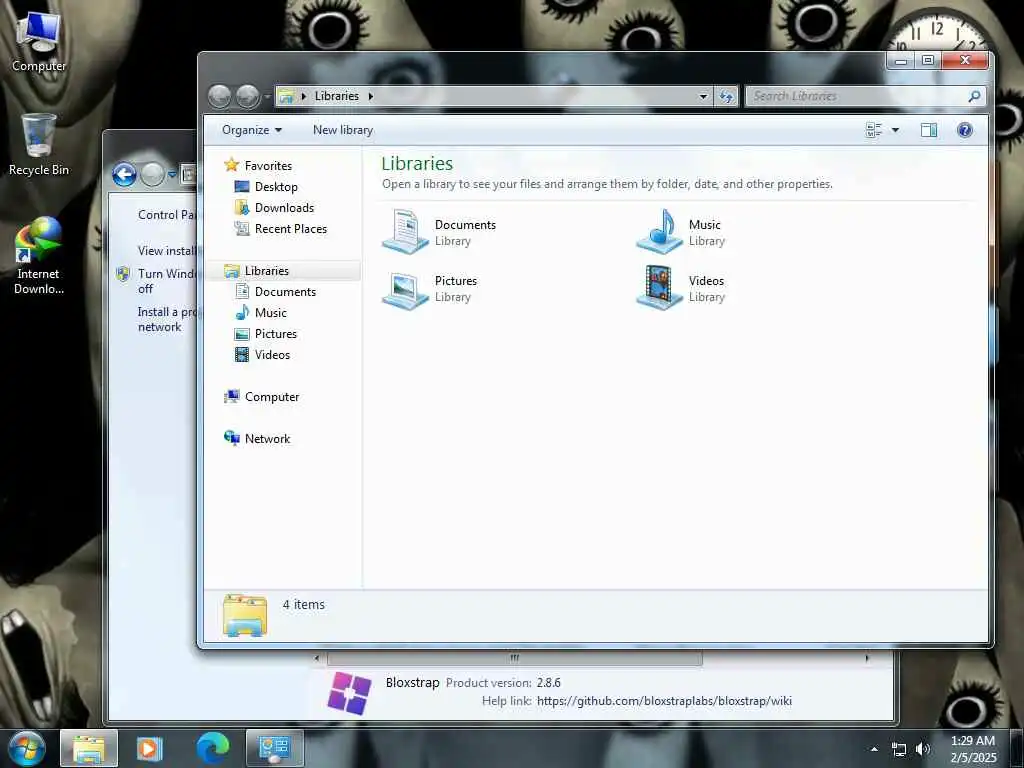Expand the address bar history dropdown
1024x768 pixels.
[703, 97]
